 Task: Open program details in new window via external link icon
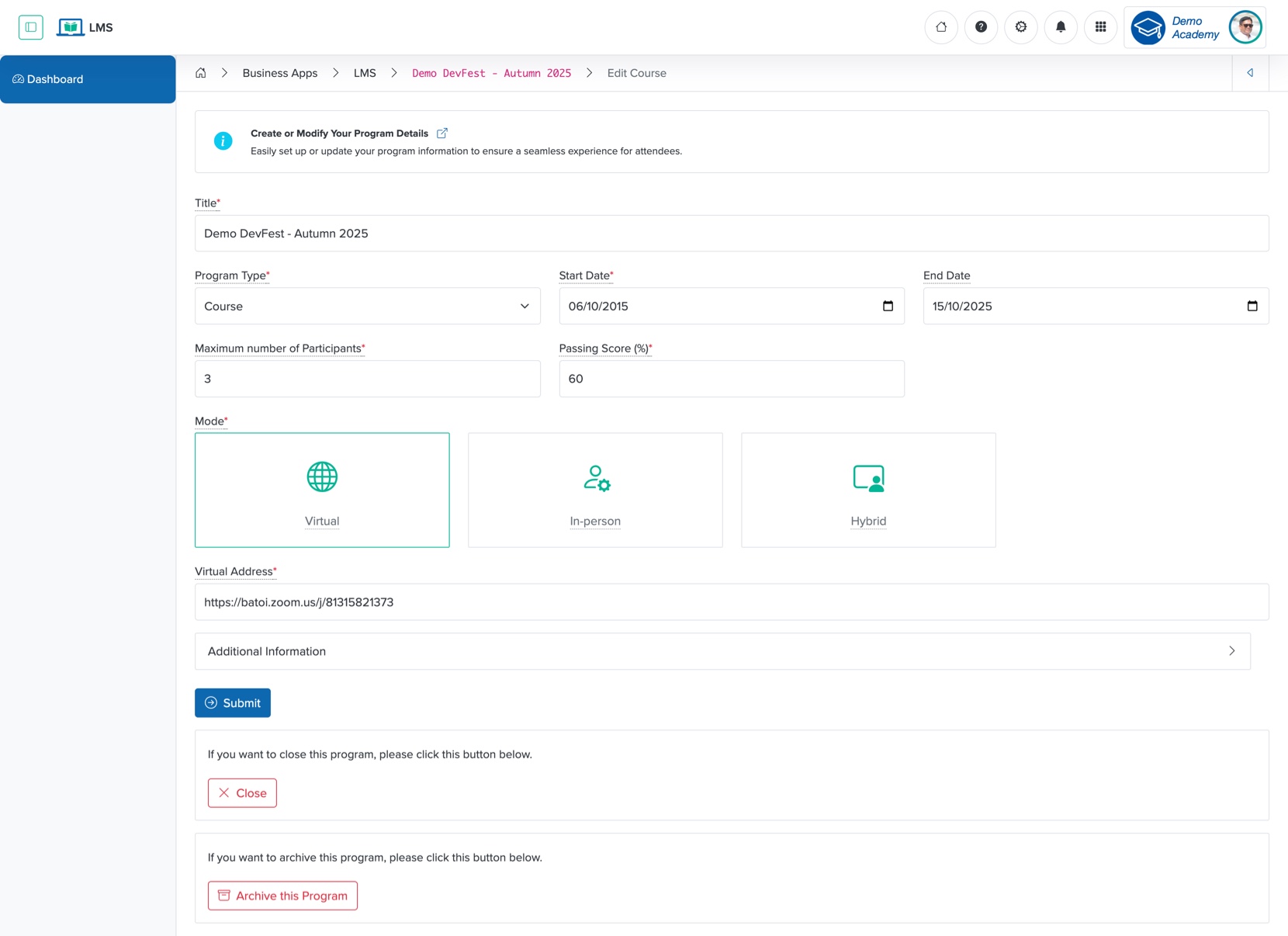click(x=442, y=133)
